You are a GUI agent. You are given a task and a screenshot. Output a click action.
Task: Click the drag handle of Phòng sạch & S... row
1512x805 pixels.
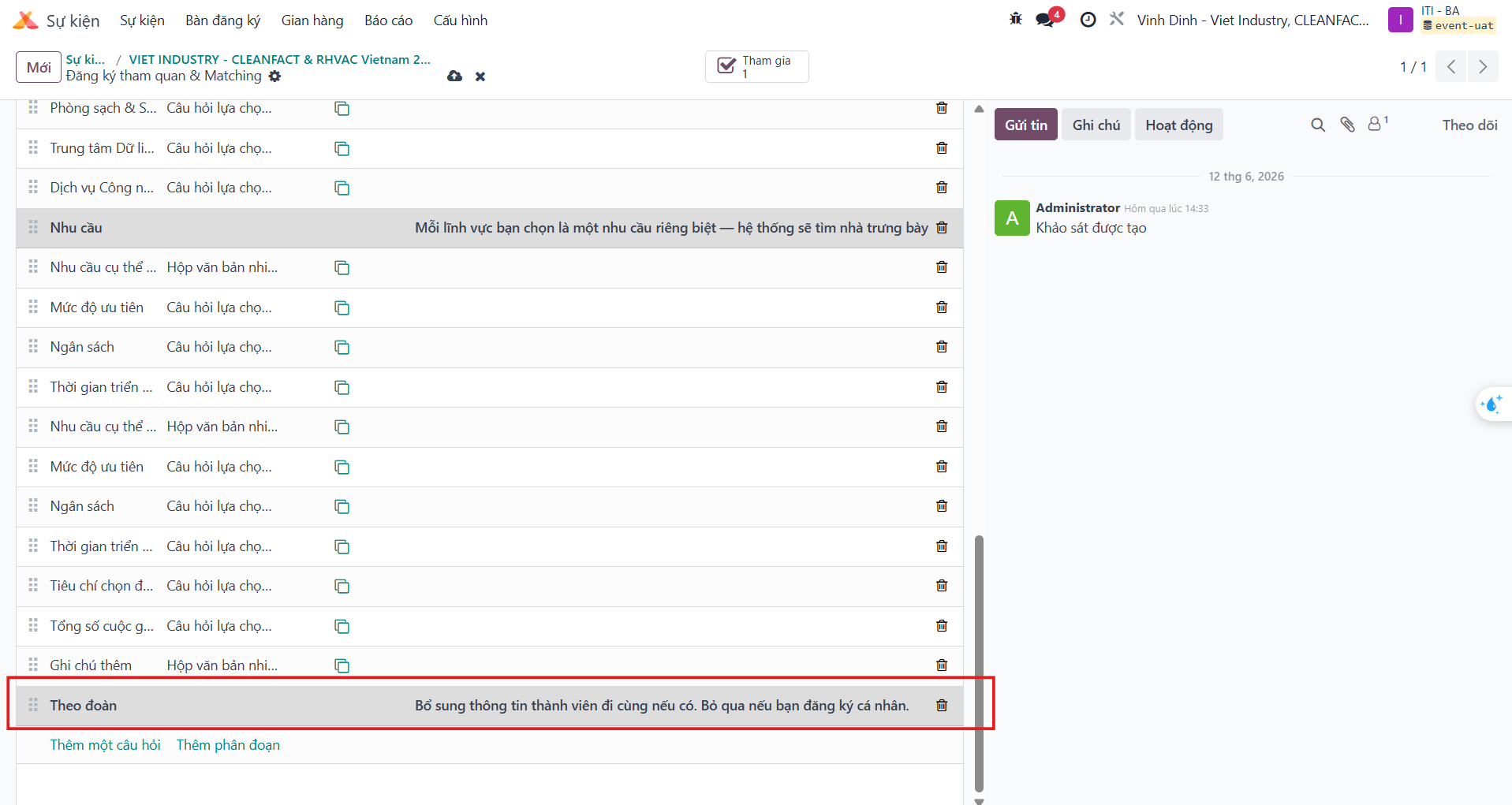(33, 107)
